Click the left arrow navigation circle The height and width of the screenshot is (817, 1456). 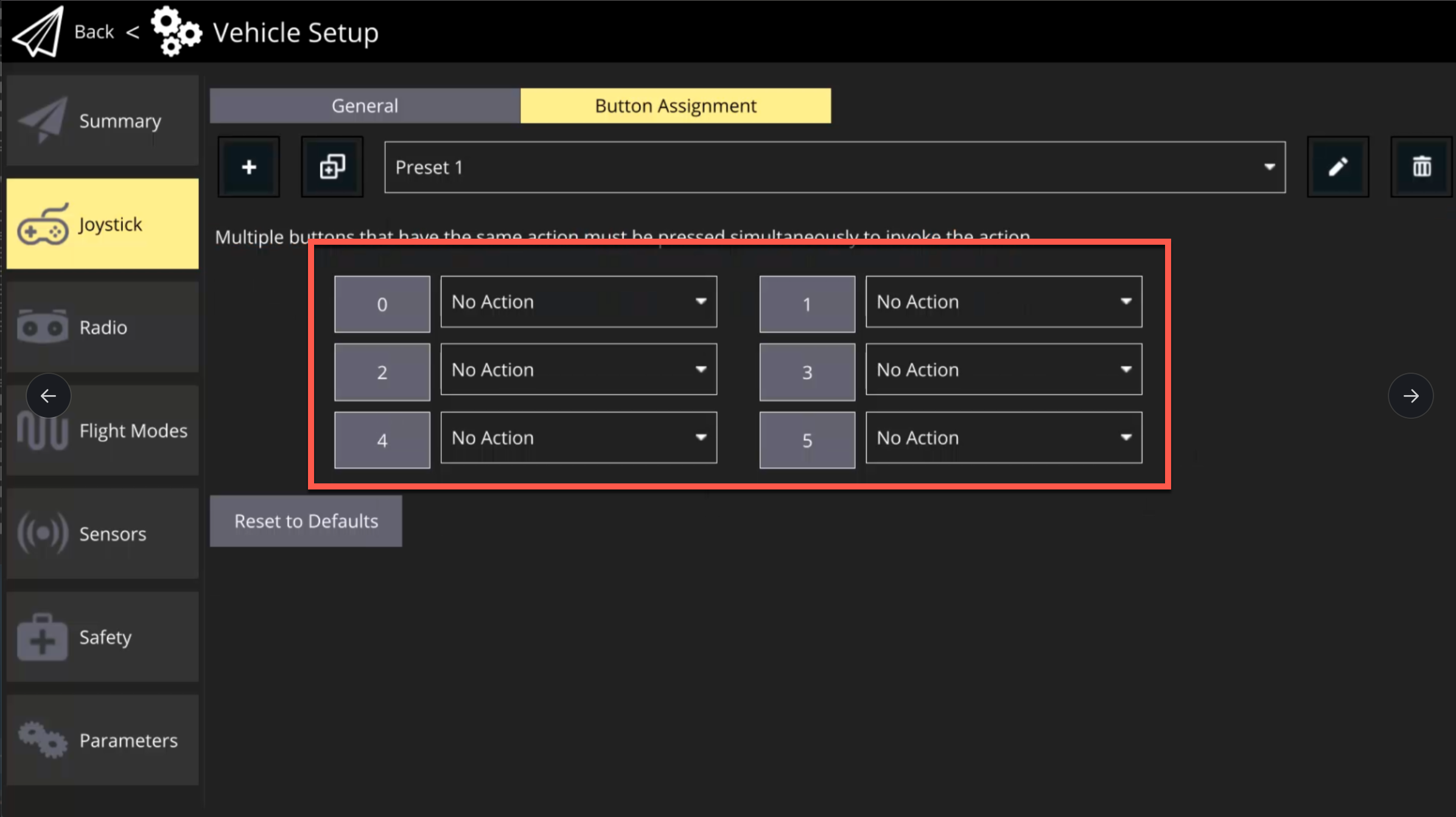pyautogui.click(x=48, y=396)
